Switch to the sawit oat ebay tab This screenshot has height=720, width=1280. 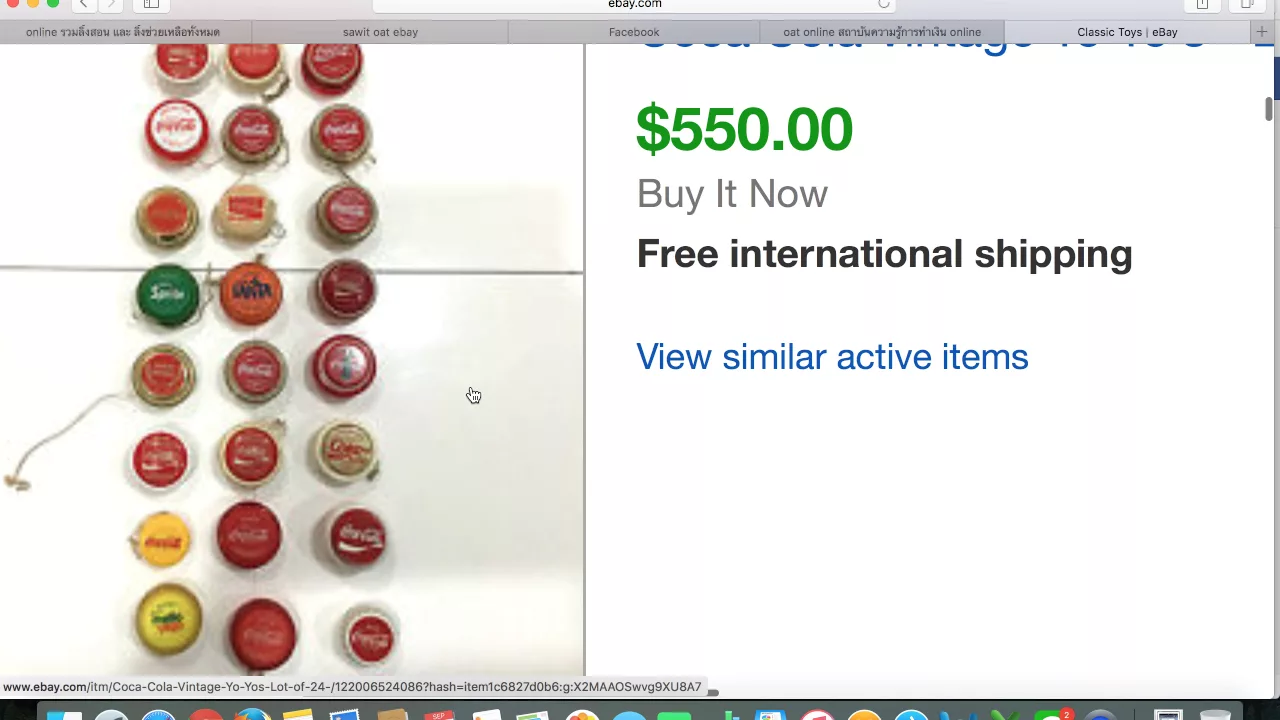(380, 32)
